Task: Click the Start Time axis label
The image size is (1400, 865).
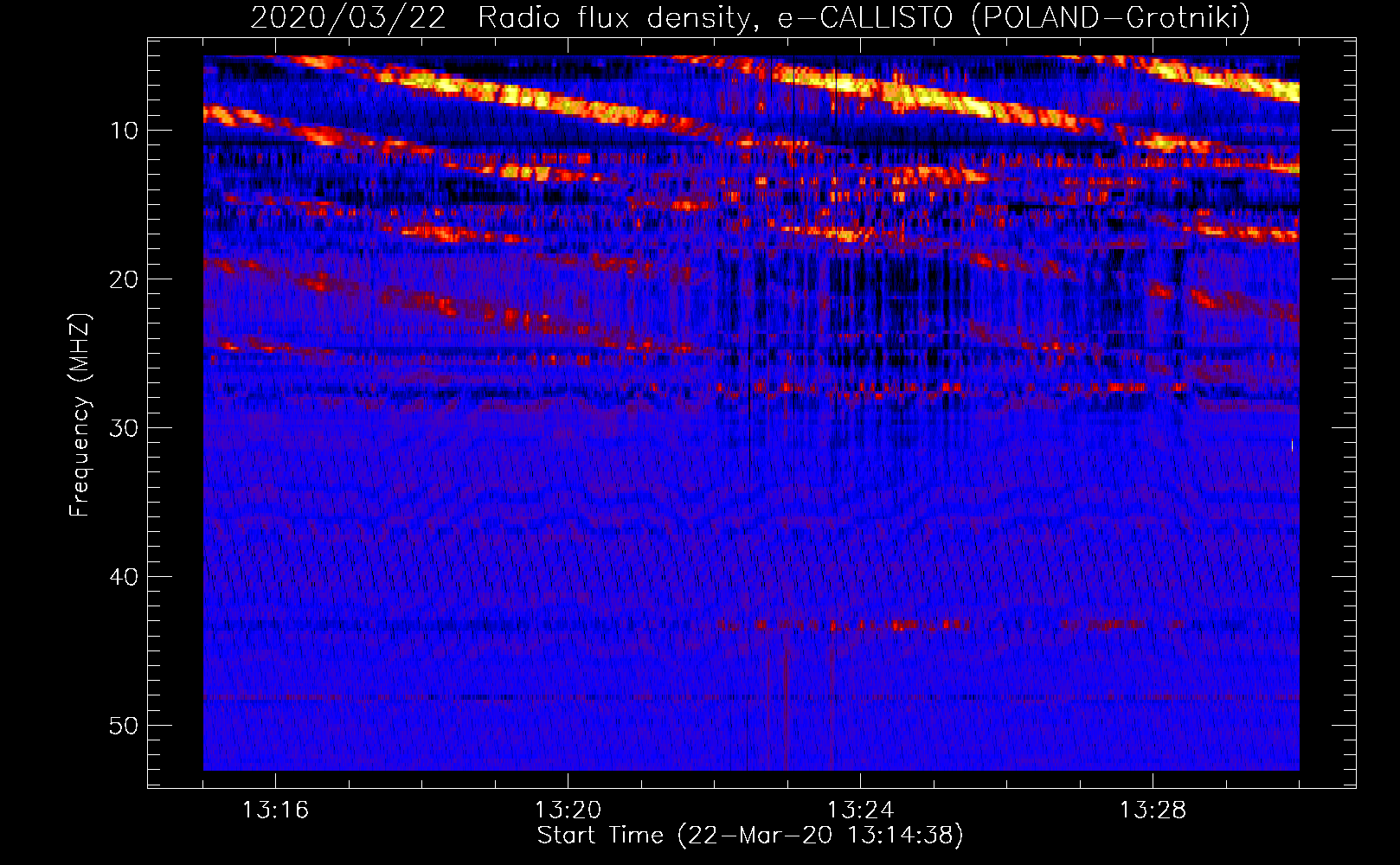Action: point(750,836)
